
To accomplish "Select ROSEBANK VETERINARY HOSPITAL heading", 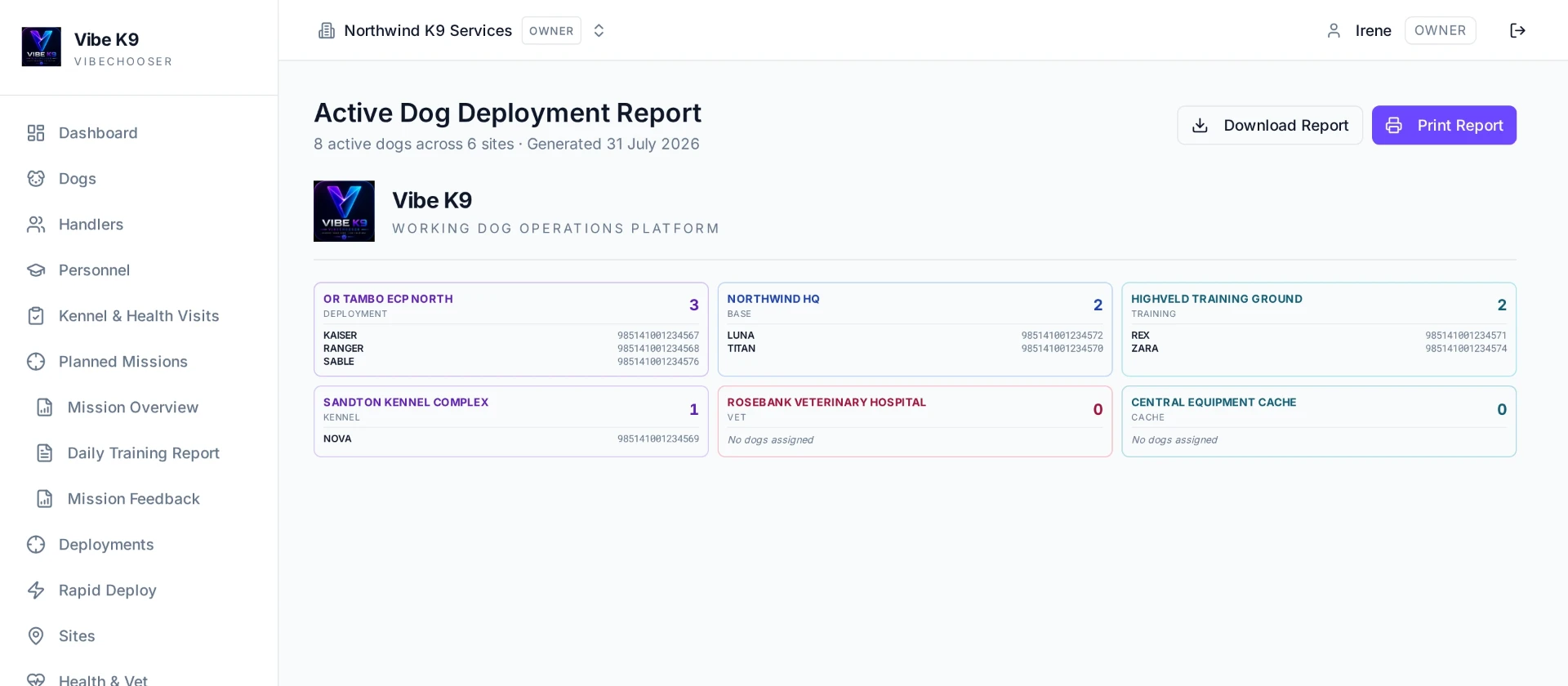I will (826, 403).
